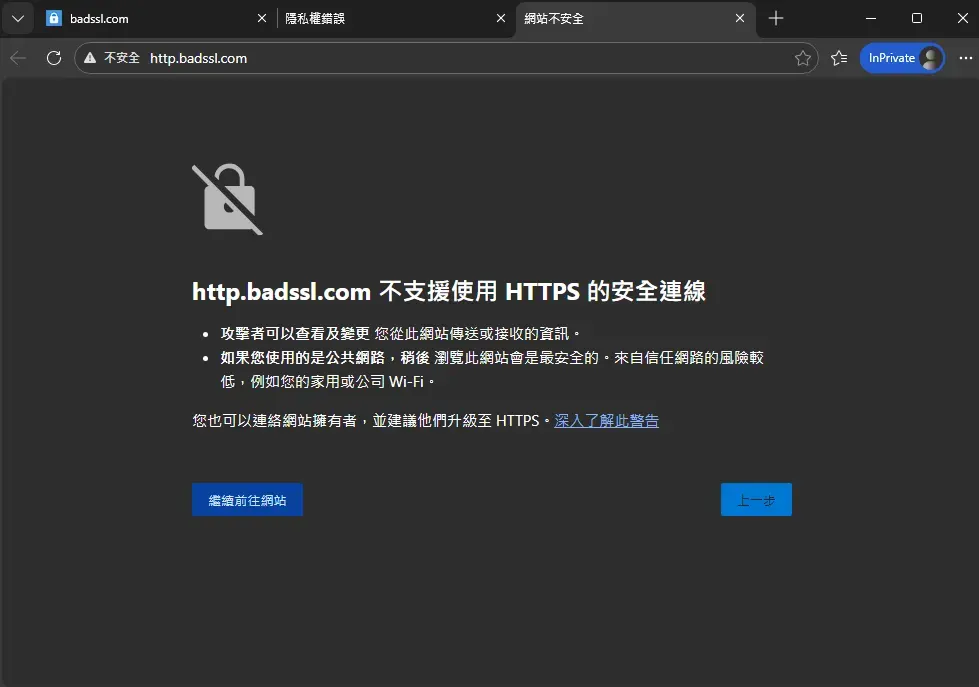
Task: Click 上一步 button
Action: [x=756, y=500]
